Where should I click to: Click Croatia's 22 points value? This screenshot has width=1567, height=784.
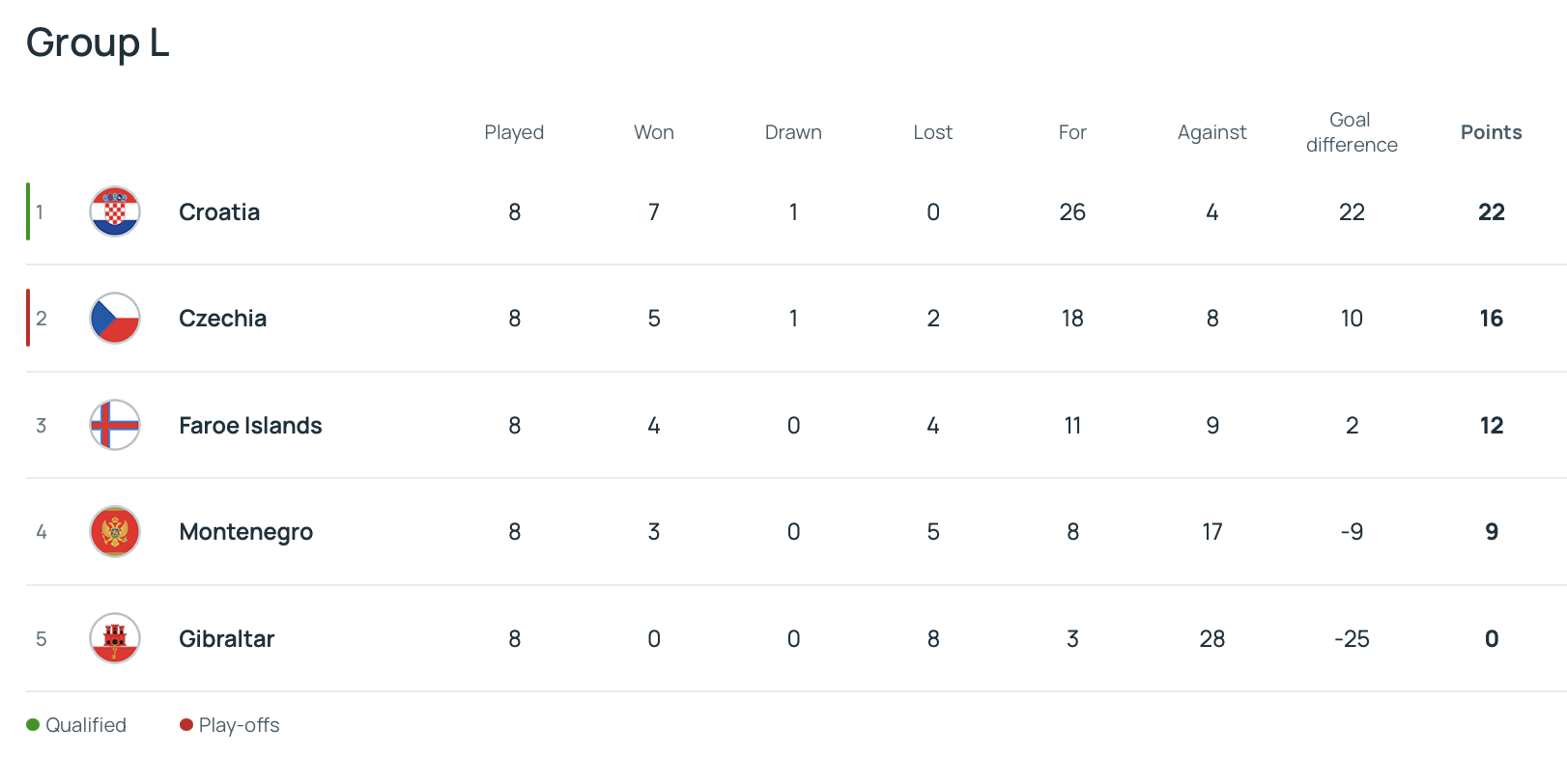tap(1491, 212)
